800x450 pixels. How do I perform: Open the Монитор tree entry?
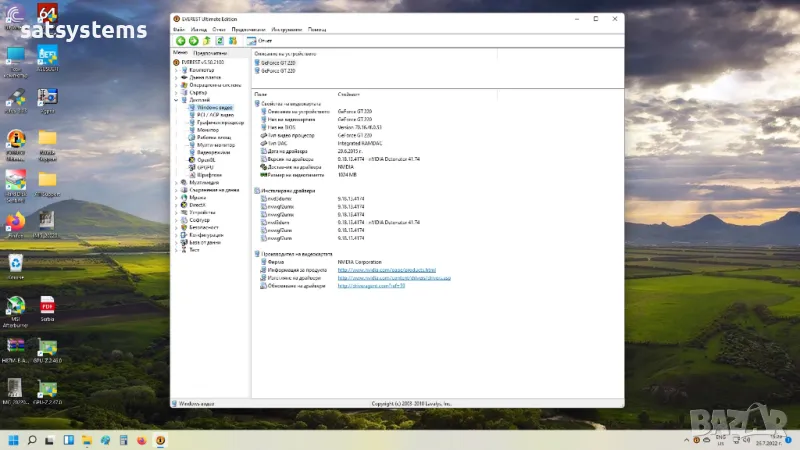[208, 130]
